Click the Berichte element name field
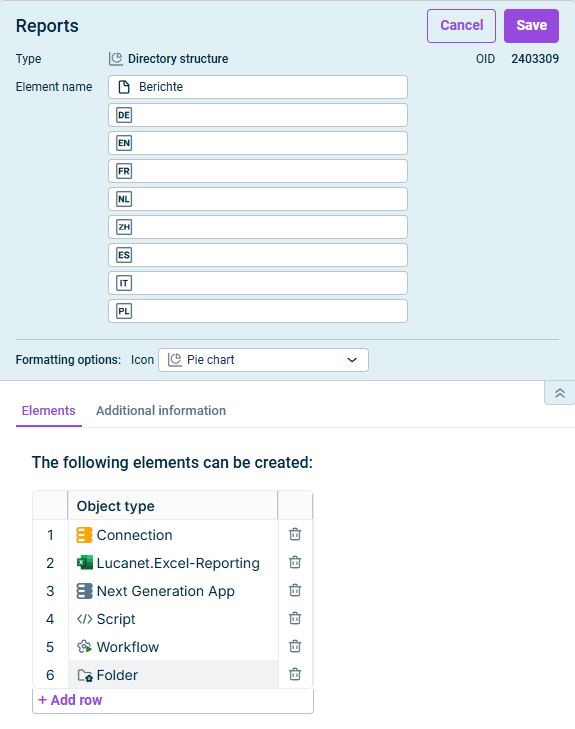575x729 pixels. [258, 87]
